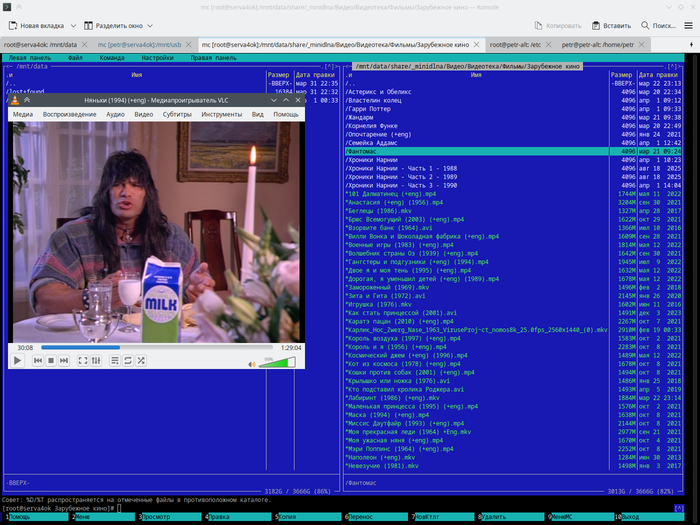Click total duration 1:29:04 in VLC
Screen dimensions: 700x525
[291, 347]
